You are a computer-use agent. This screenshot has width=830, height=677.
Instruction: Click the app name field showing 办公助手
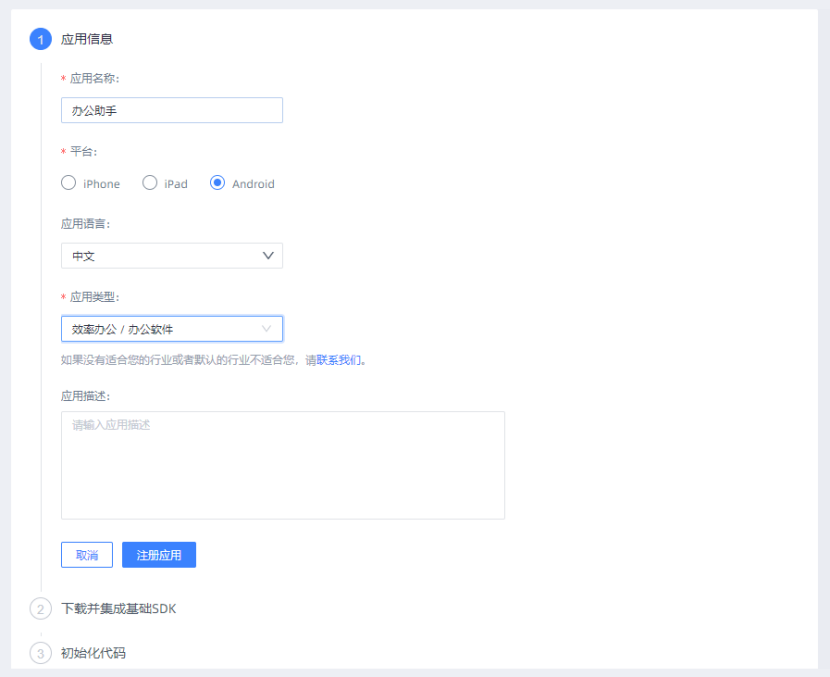171,110
